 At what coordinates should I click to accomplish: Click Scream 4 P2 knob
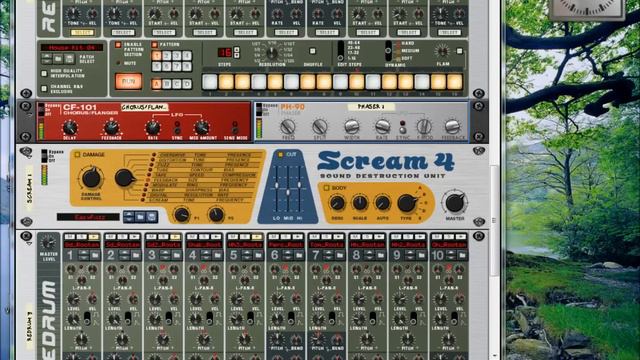(216, 214)
